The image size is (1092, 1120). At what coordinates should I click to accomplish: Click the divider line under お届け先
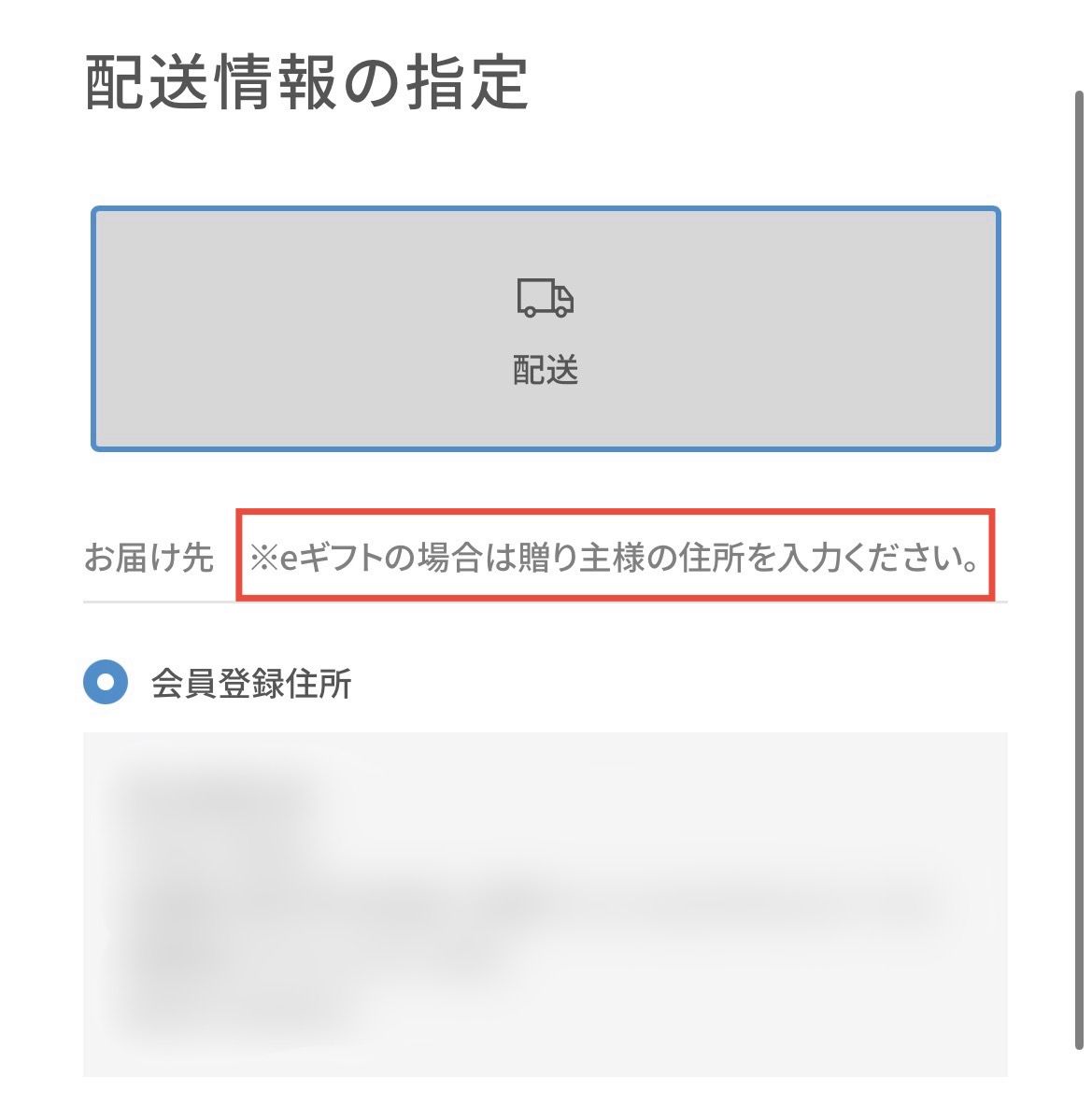(546, 603)
